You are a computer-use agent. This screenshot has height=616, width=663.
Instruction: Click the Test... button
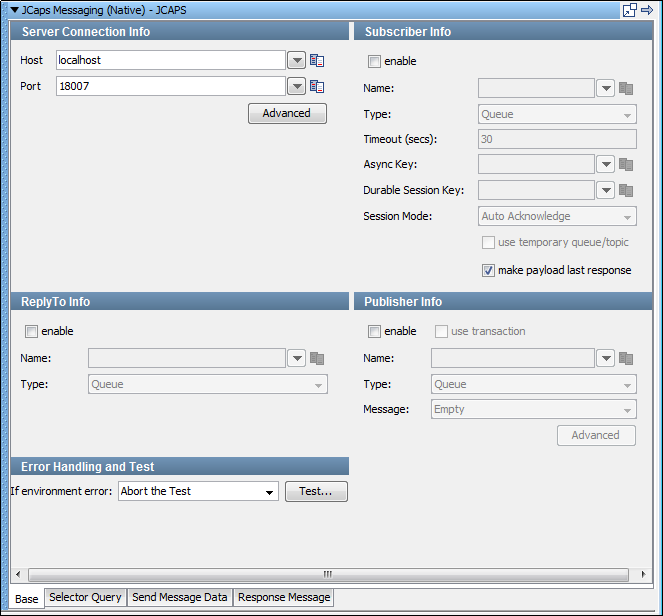coord(316,492)
